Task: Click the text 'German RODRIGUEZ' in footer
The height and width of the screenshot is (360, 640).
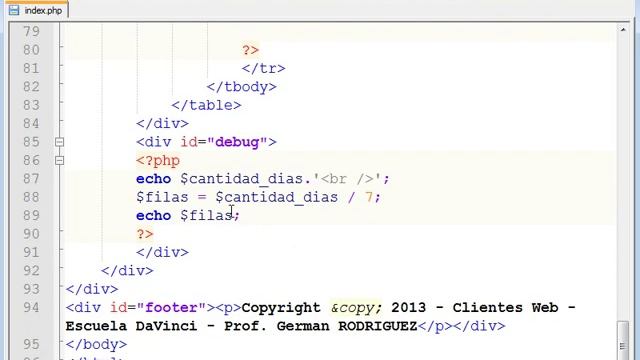Action: click(347, 326)
